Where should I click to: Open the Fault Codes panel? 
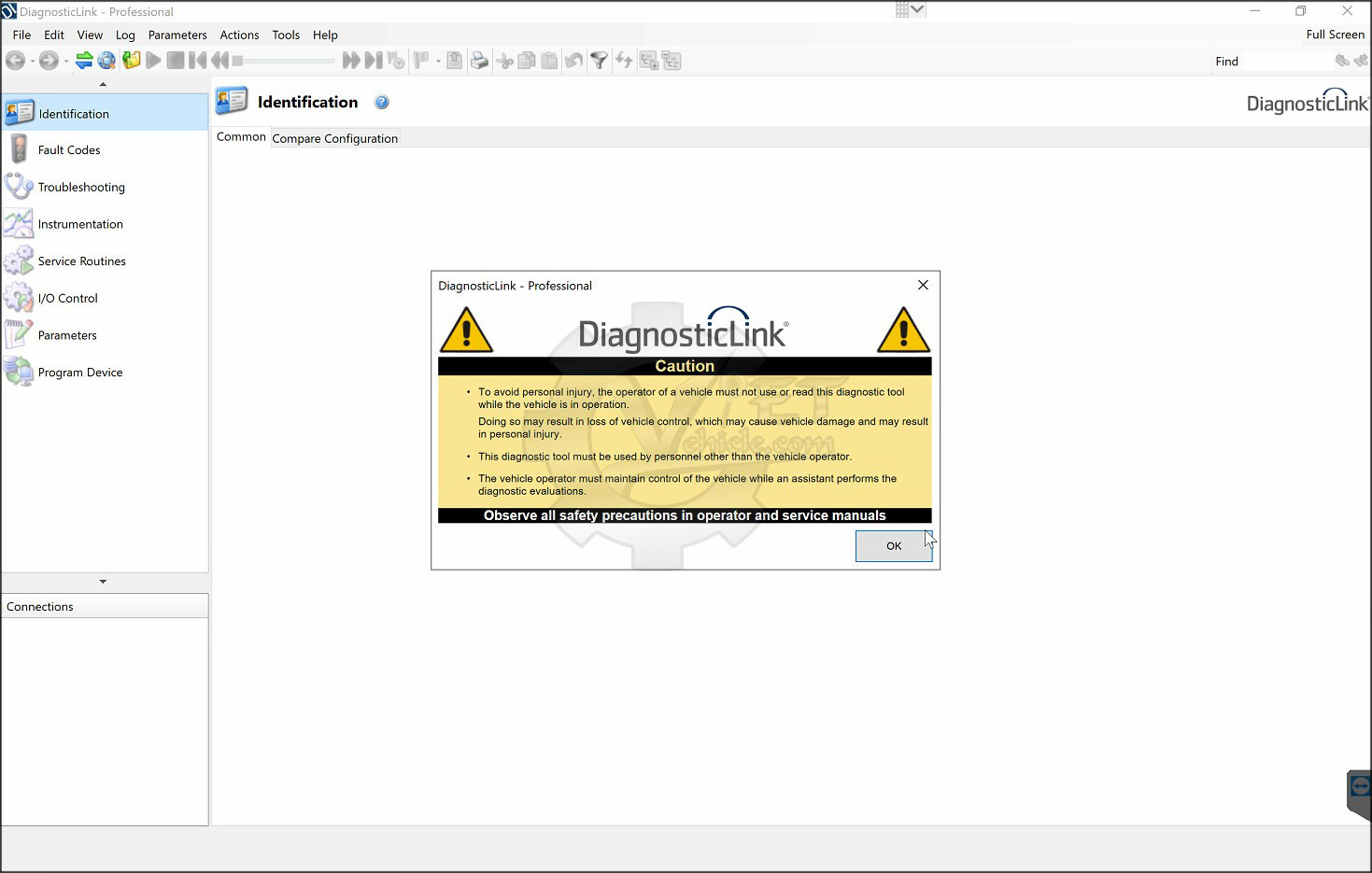68,149
